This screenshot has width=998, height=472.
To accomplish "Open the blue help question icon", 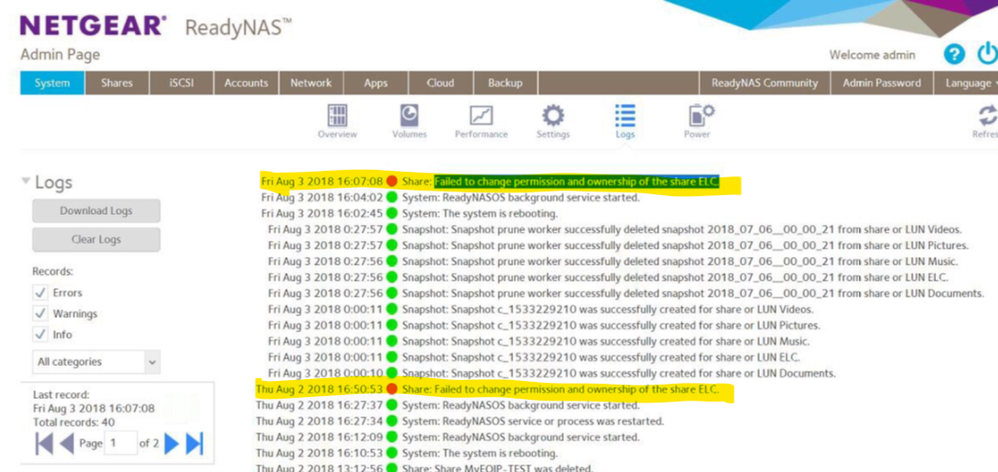I will 953,55.
